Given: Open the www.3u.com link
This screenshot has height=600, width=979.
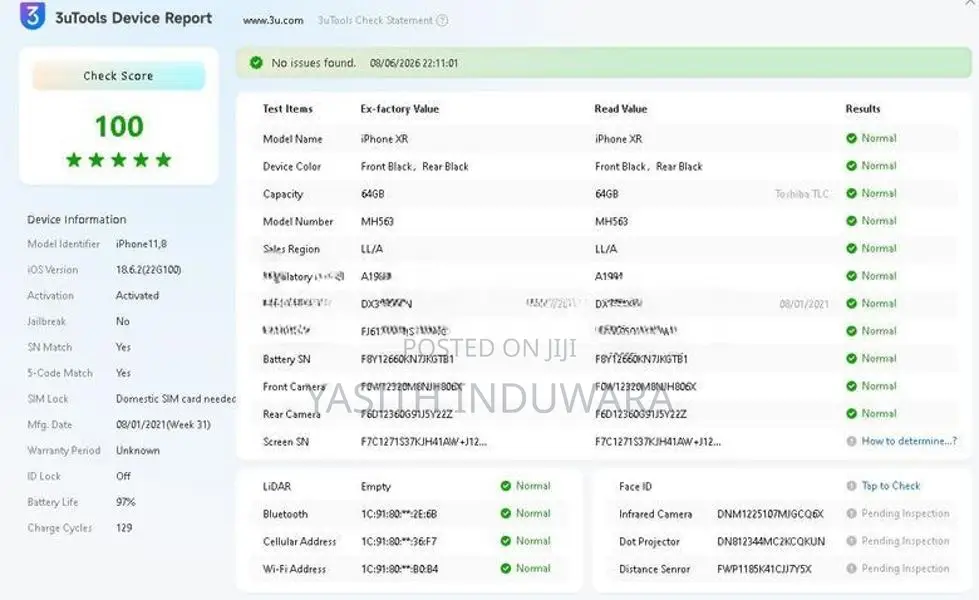Looking at the screenshot, I should tap(273, 21).
